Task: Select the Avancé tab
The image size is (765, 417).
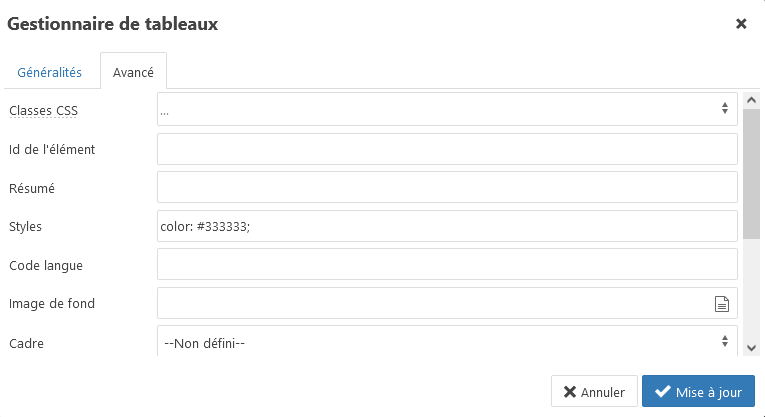Action: click(x=133, y=73)
